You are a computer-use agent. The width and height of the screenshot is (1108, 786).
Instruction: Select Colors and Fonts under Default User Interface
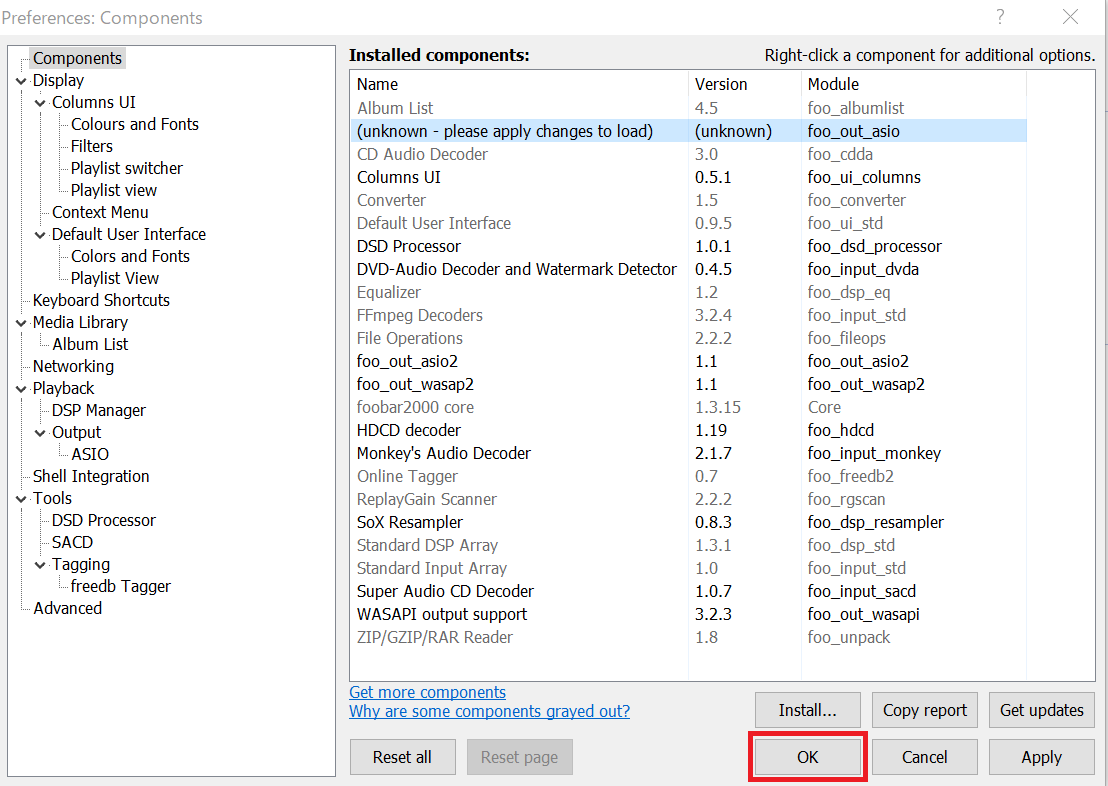click(x=130, y=256)
